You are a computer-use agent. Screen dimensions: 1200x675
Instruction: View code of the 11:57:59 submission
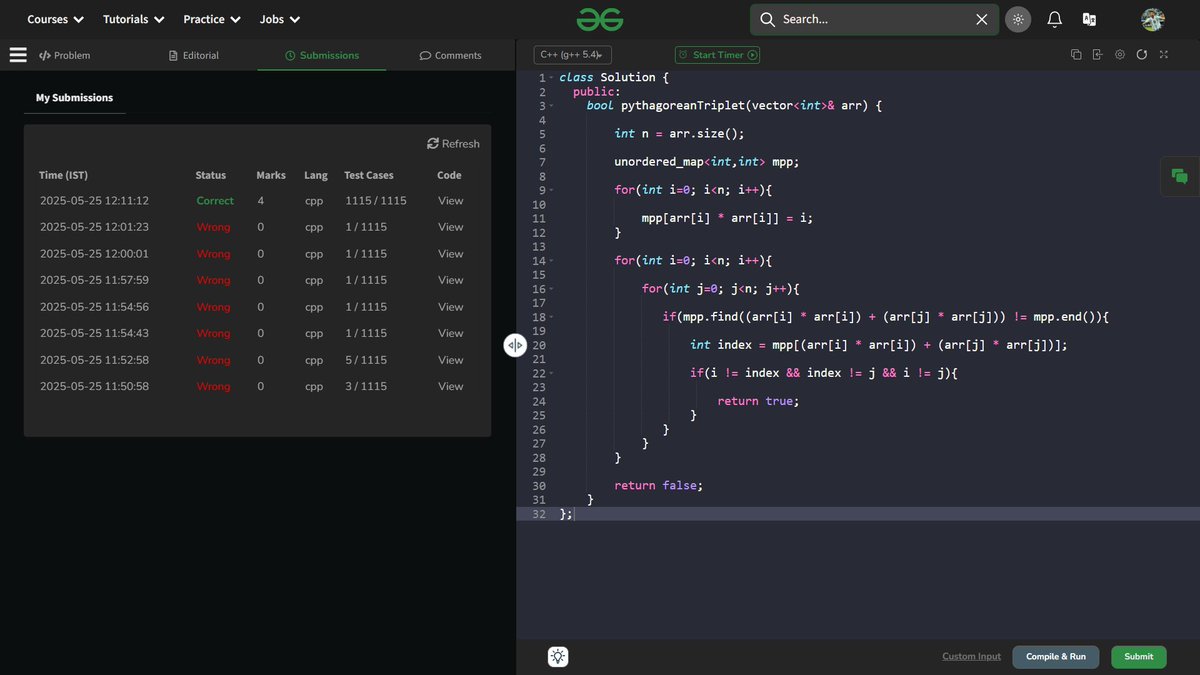coord(451,280)
